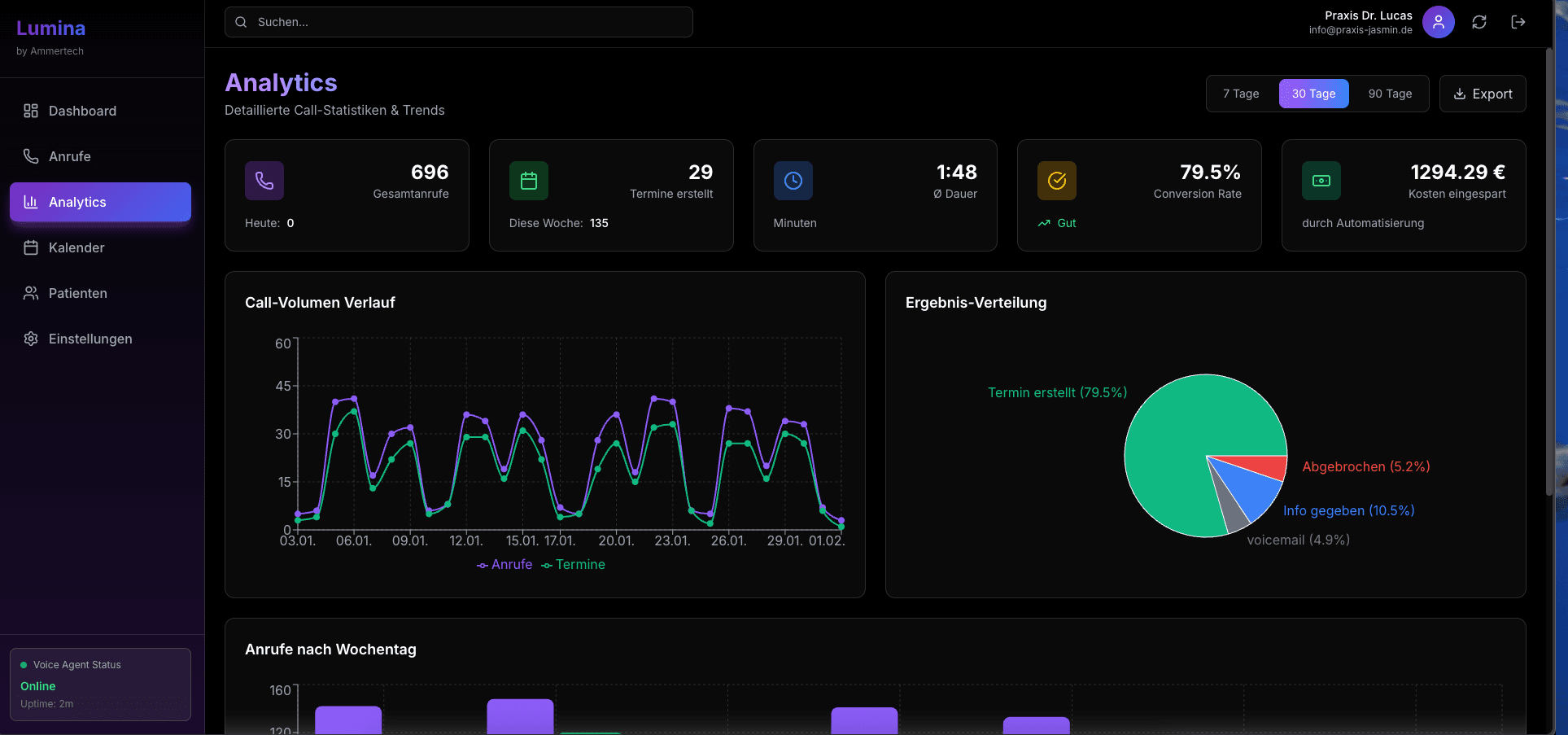The width and height of the screenshot is (1568, 735).
Task: Click the download icon on the Export button
Action: pyautogui.click(x=1457, y=94)
